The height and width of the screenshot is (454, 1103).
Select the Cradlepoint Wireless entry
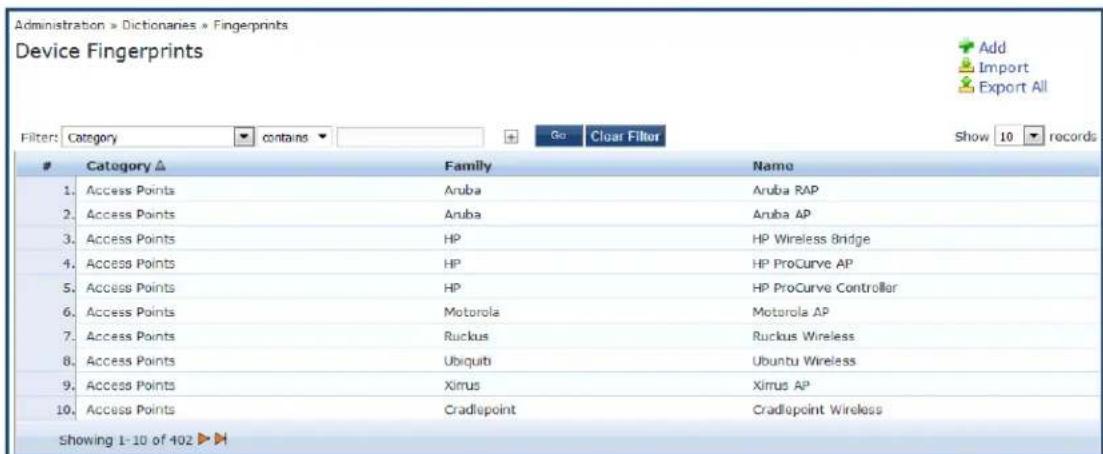point(817,410)
